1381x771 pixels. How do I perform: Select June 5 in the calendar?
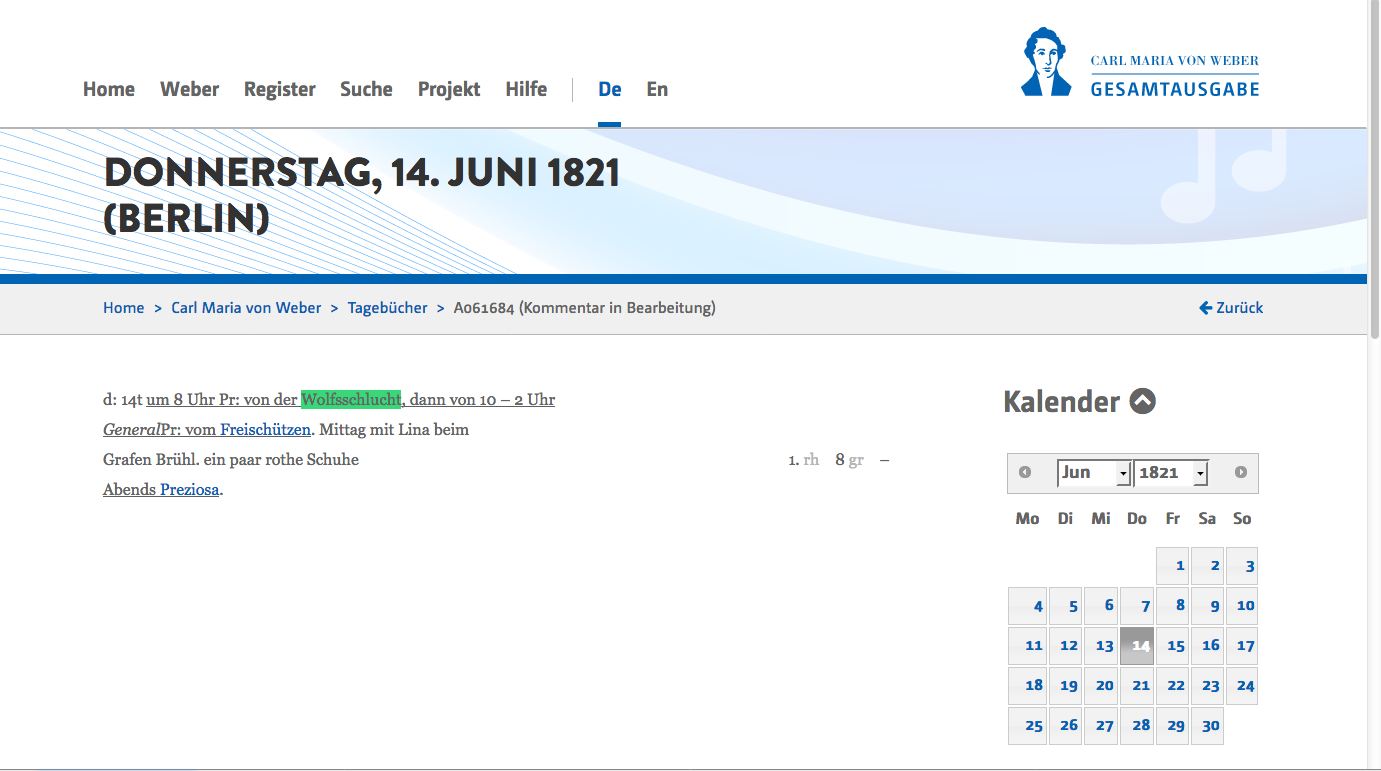coord(1066,606)
